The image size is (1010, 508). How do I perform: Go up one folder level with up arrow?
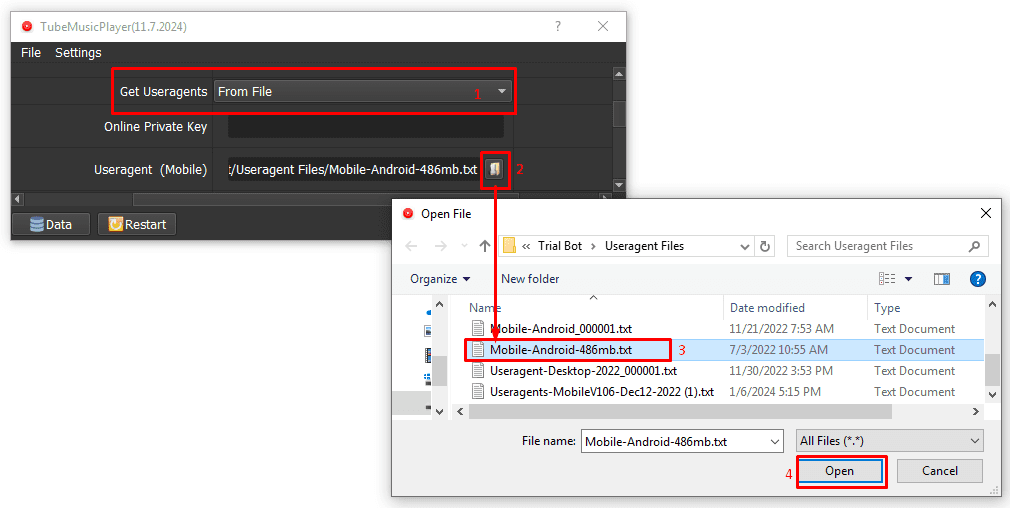[485, 246]
